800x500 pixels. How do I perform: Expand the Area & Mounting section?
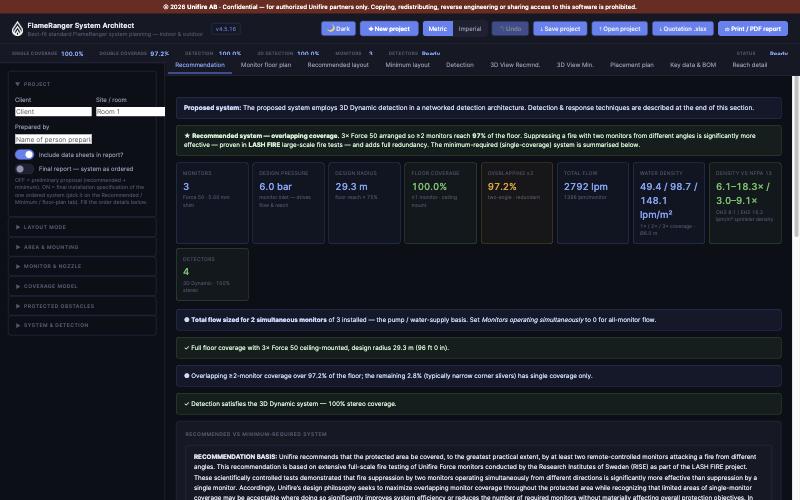click(83, 247)
